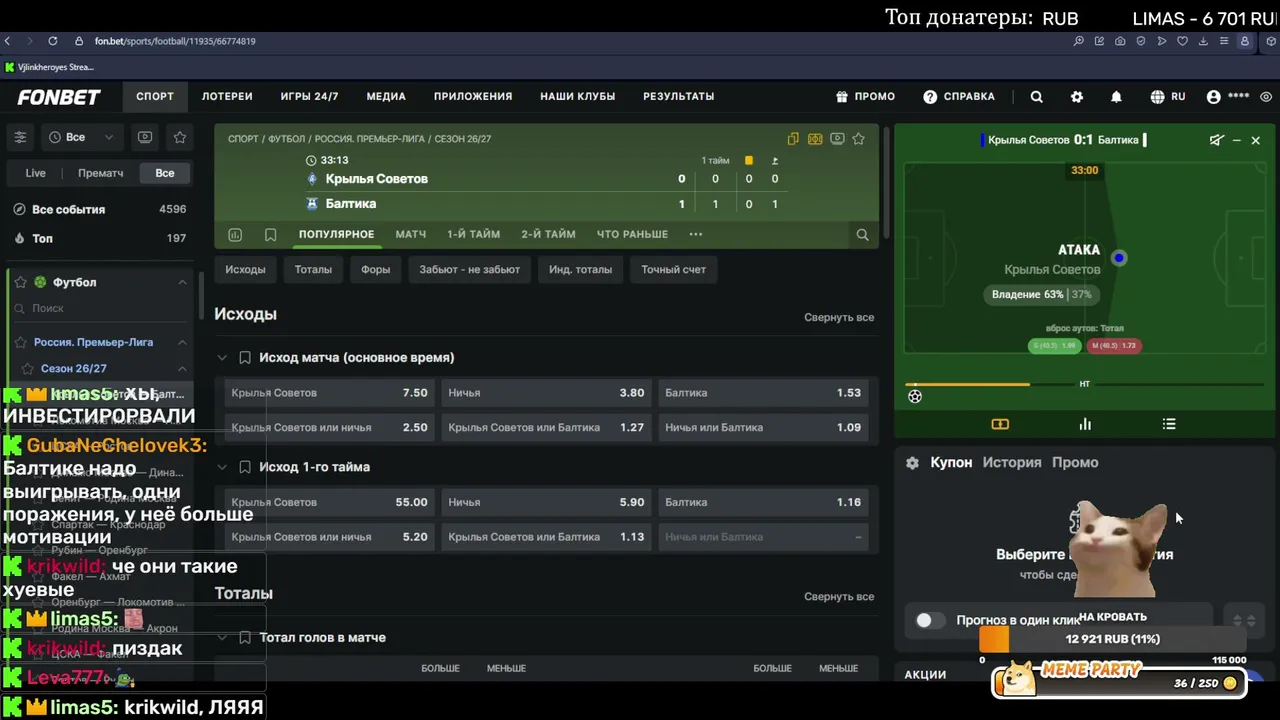Open the RU language selector
The width and height of the screenshot is (1280, 720).
(x=1168, y=97)
